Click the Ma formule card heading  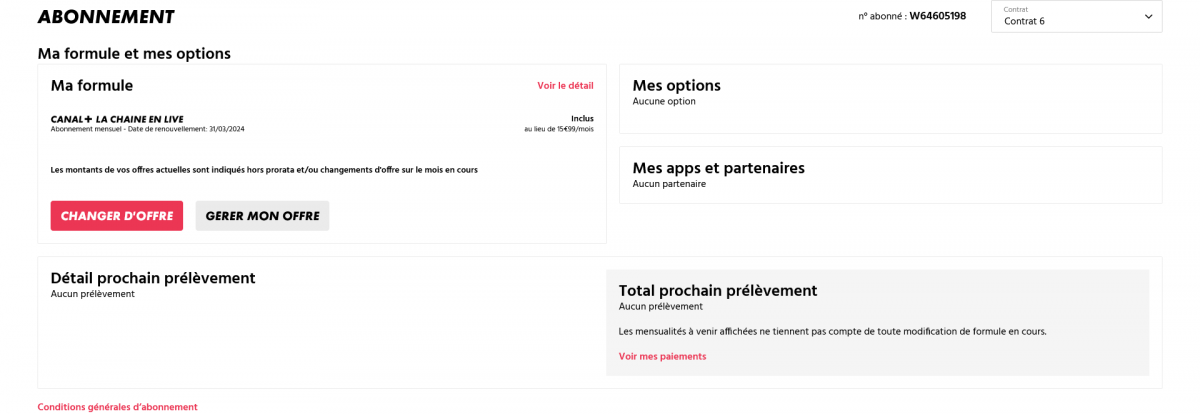92,86
